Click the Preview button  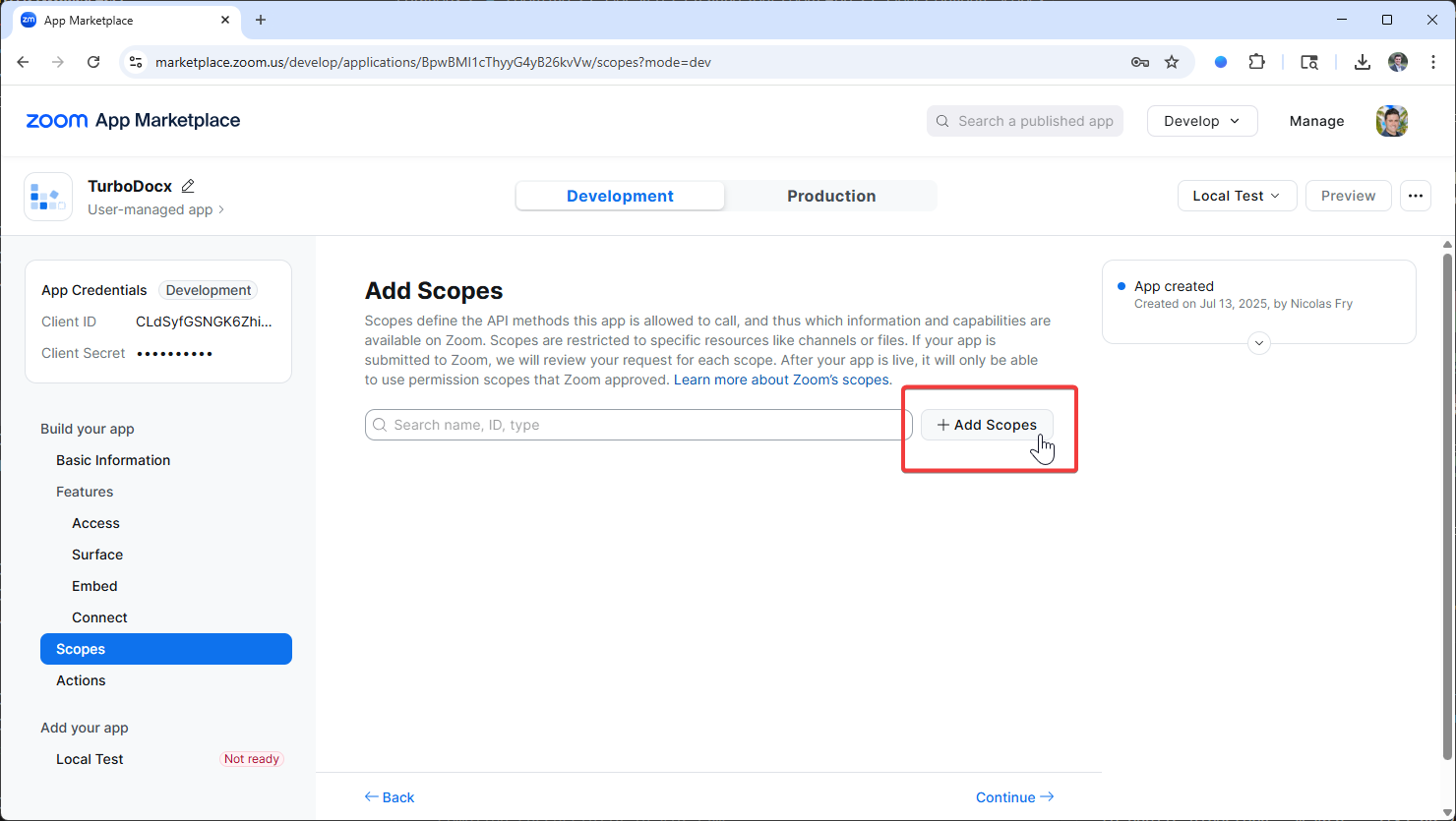[x=1348, y=196]
